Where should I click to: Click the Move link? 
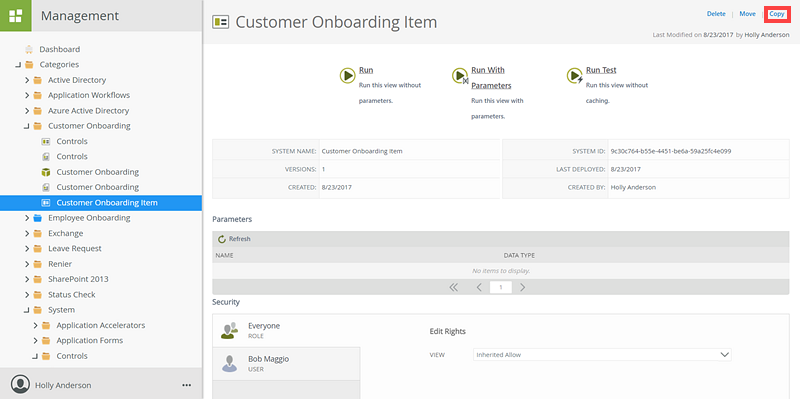tap(747, 14)
